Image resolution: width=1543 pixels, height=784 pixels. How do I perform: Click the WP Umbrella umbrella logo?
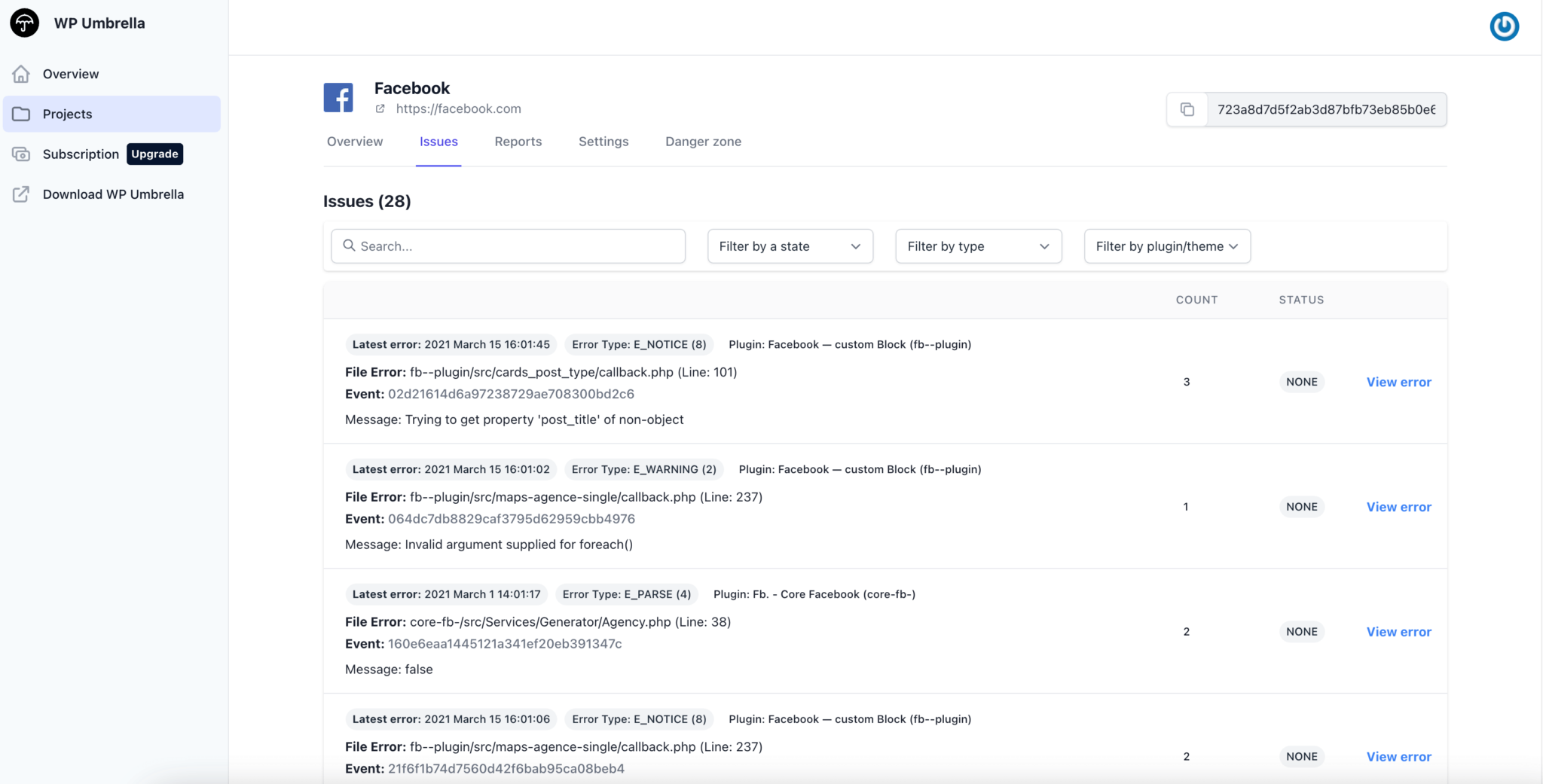click(x=24, y=23)
